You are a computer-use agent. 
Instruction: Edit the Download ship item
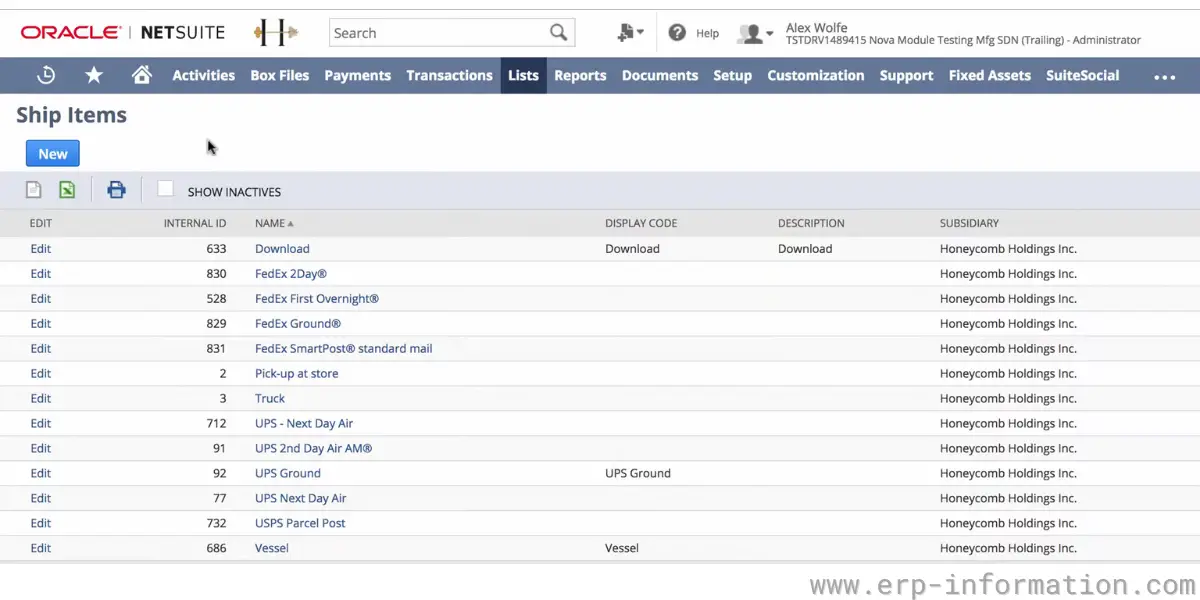[40, 249]
